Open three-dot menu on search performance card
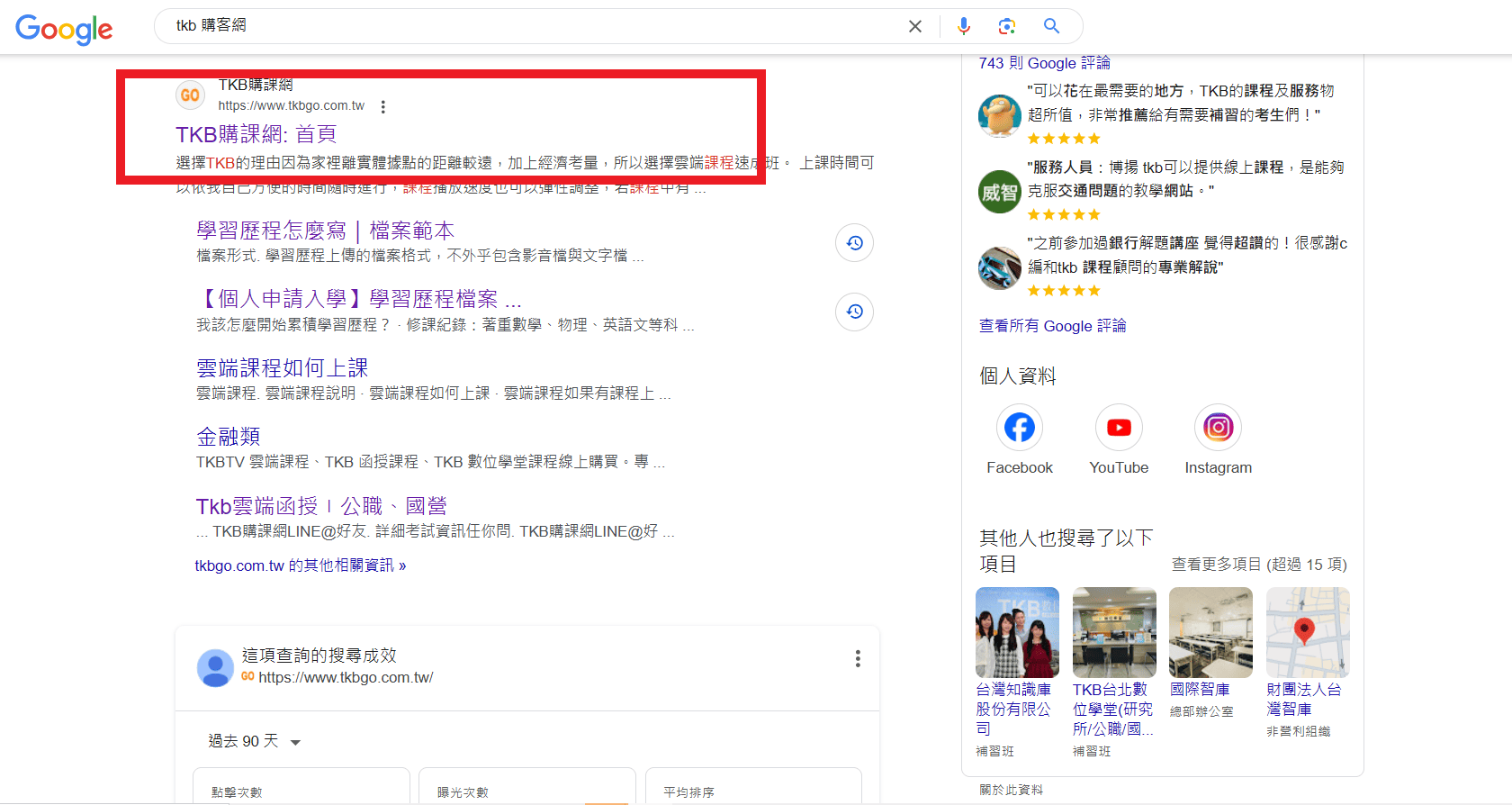Screen dimensions: 1512x805 [x=858, y=659]
